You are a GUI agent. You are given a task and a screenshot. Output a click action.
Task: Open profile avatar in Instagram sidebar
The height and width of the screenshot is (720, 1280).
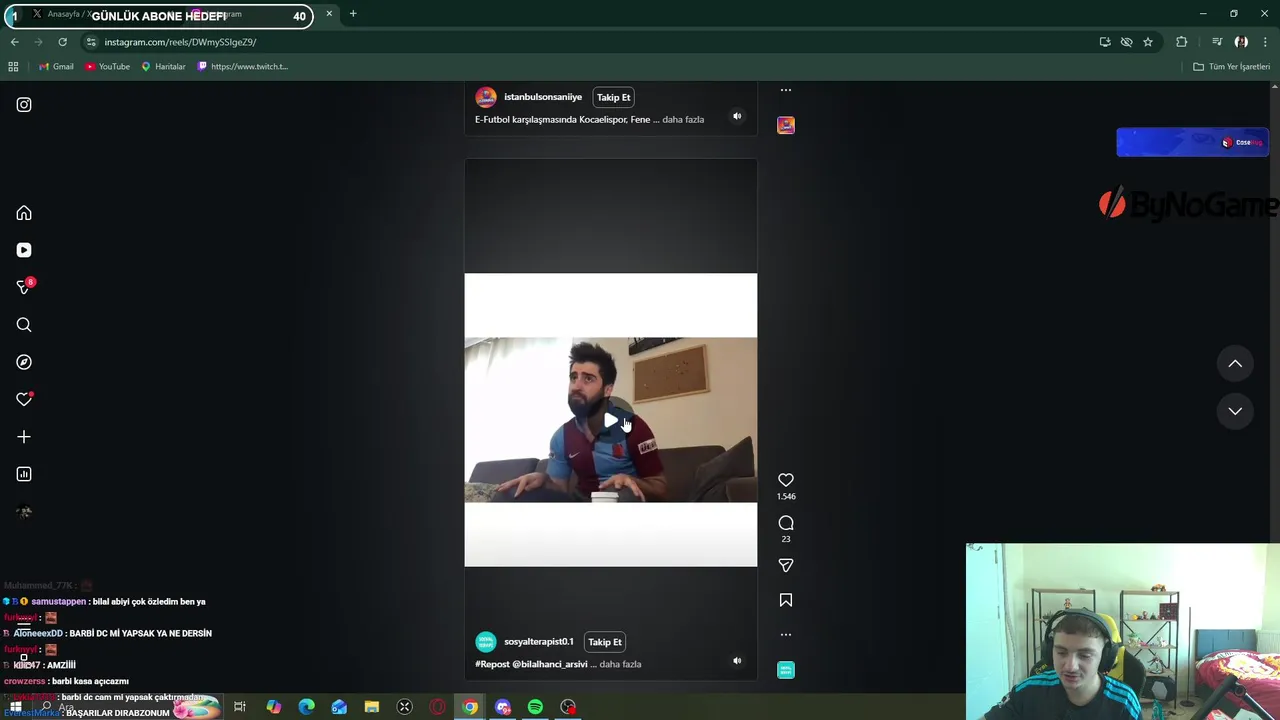click(x=24, y=512)
